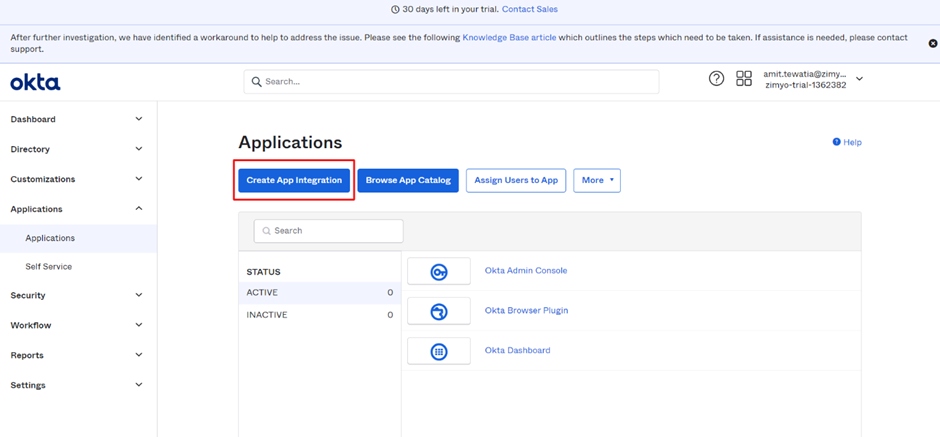Dismiss the notification banner with X icon
Viewport: 940px width, 437px height.
(932, 43)
